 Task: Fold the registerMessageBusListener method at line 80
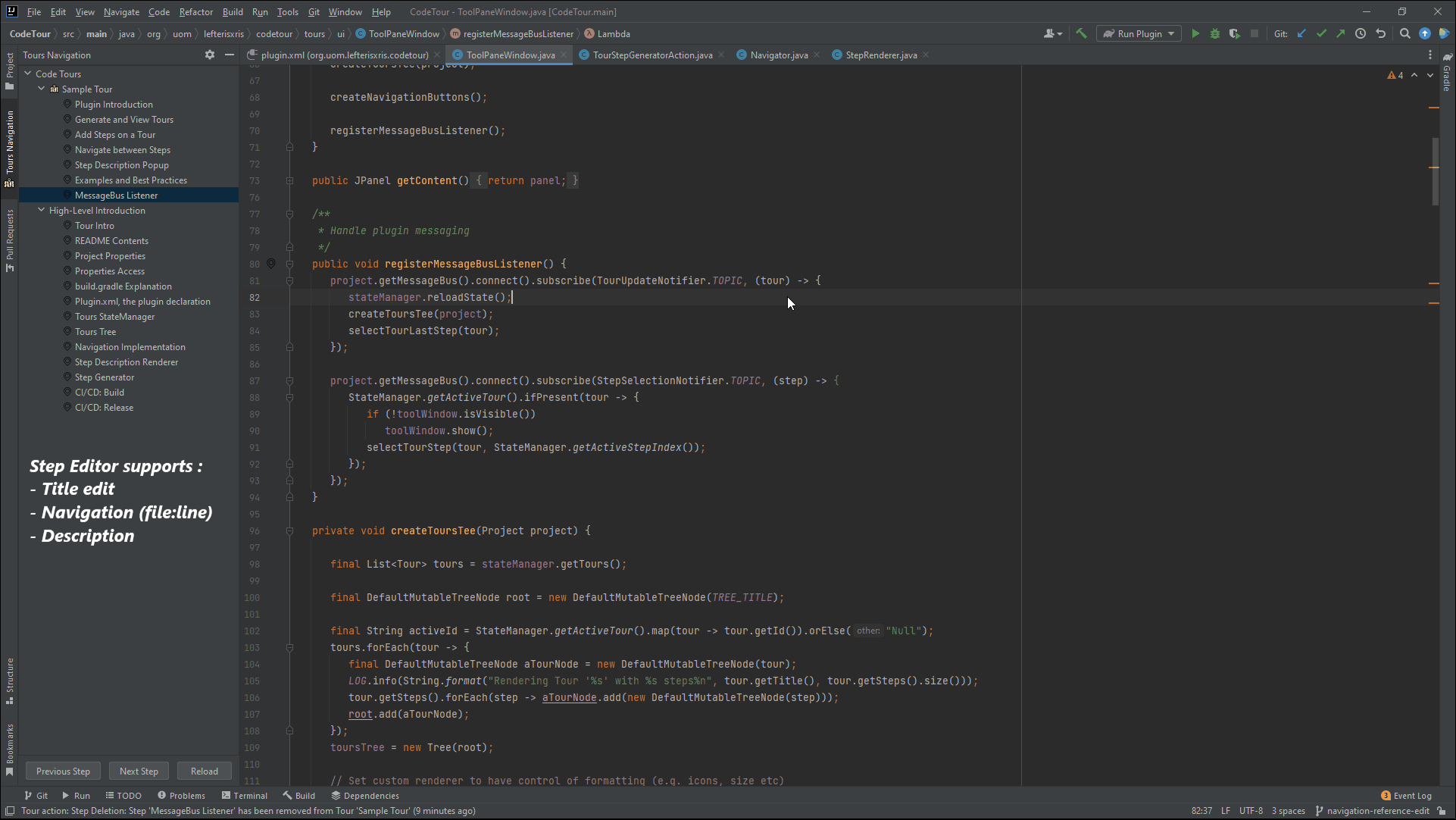click(x=289, y=264)
